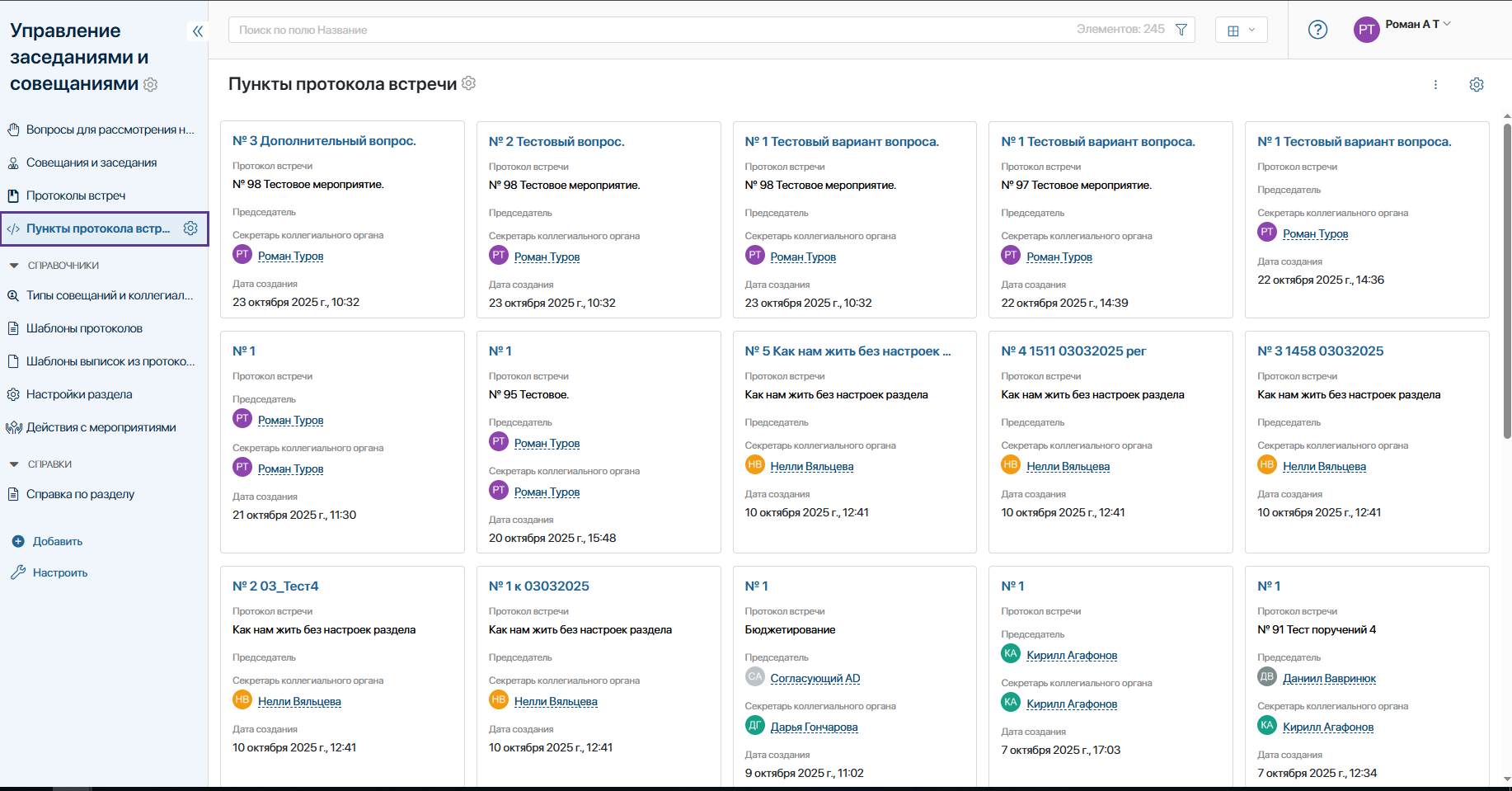
Task: Open the three-dot more options menu
Action: (x=1435, y=85)
